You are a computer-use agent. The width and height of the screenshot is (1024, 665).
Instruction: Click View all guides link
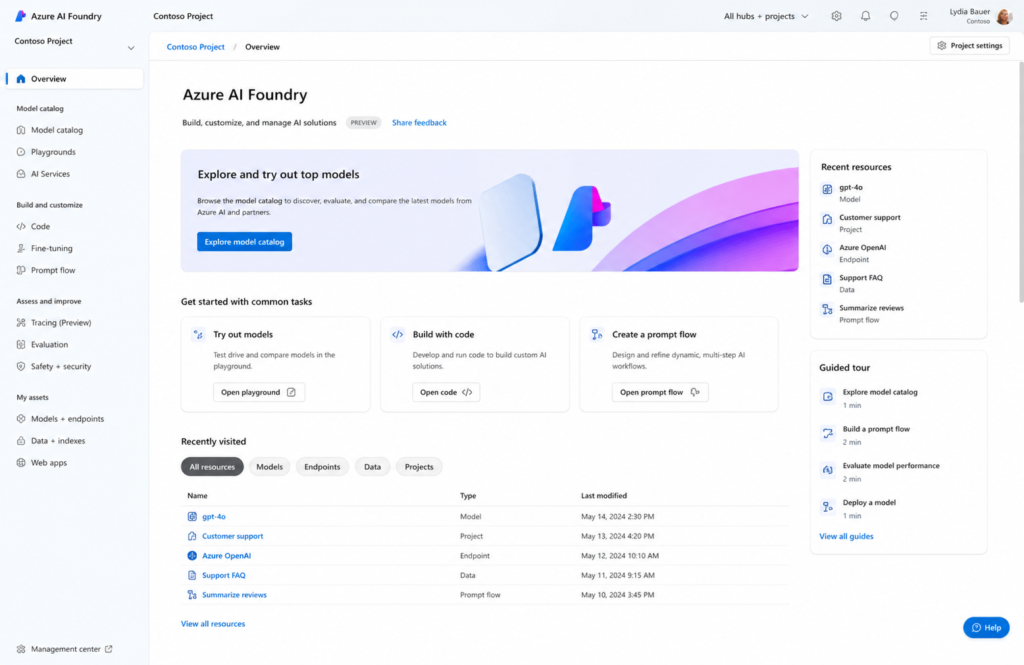click(x=846, y=536)
